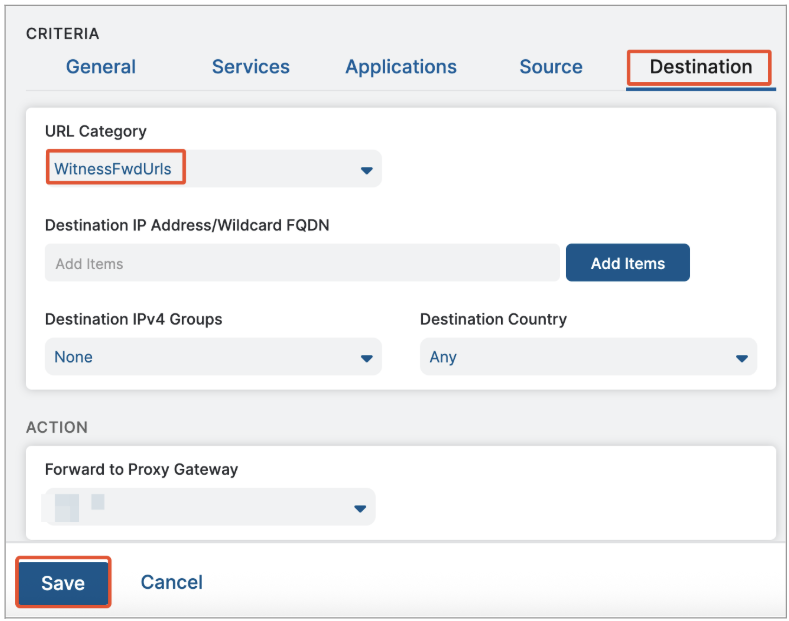Image resolution: width=789 pixels, height=621 pixels.
Task: Open the Forward to Proxy Gateway dropdown
Action: [x=200, y=508]
